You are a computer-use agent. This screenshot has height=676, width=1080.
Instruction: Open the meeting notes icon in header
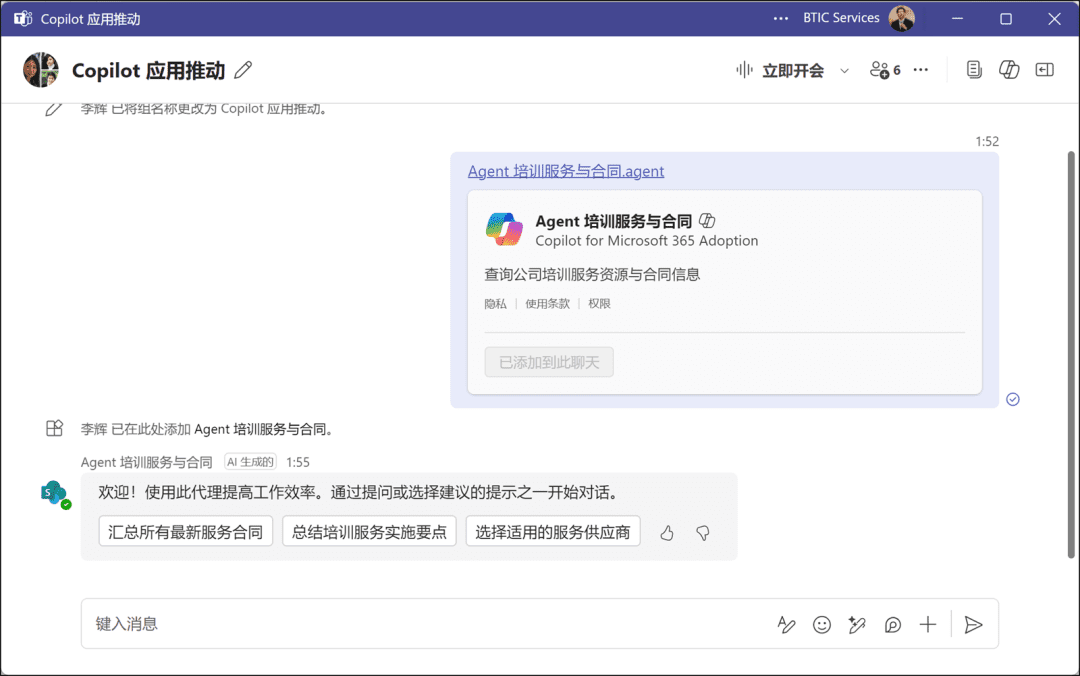[x=974, y=70]
